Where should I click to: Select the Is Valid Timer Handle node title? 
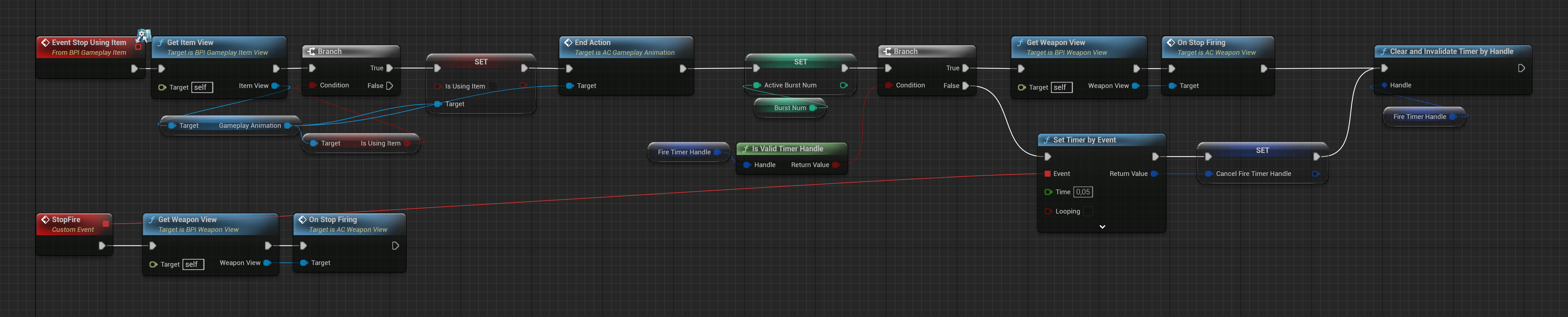[x=788, y=149]
